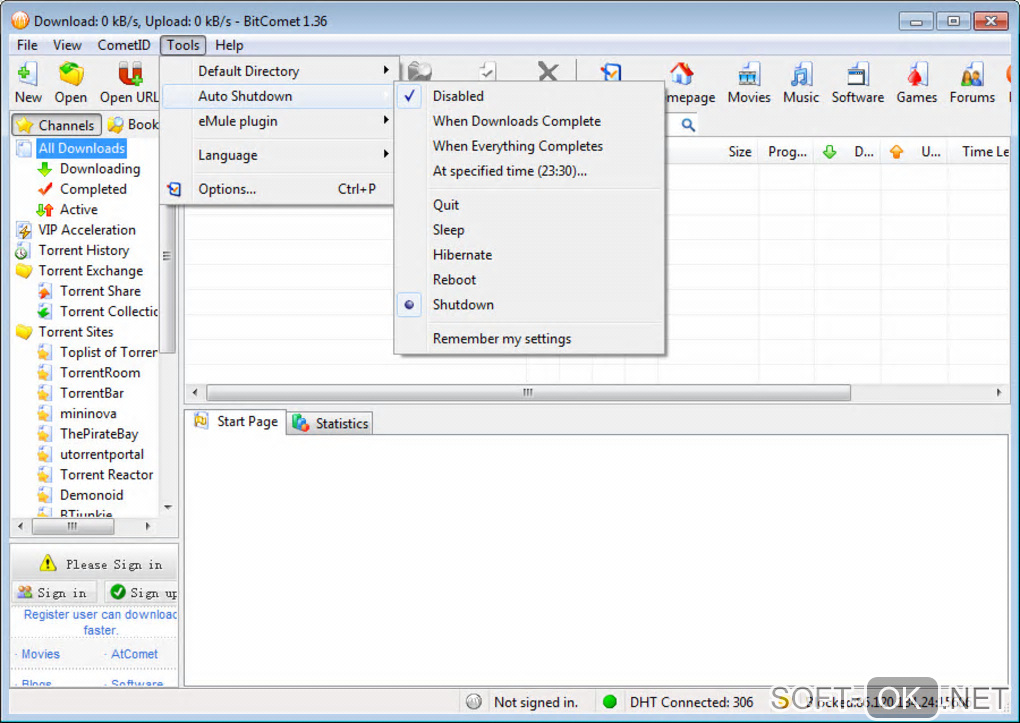The image size is (1020, 723).
Task: Open the Movies toolbar icon
Action: (x=748, y=74)
